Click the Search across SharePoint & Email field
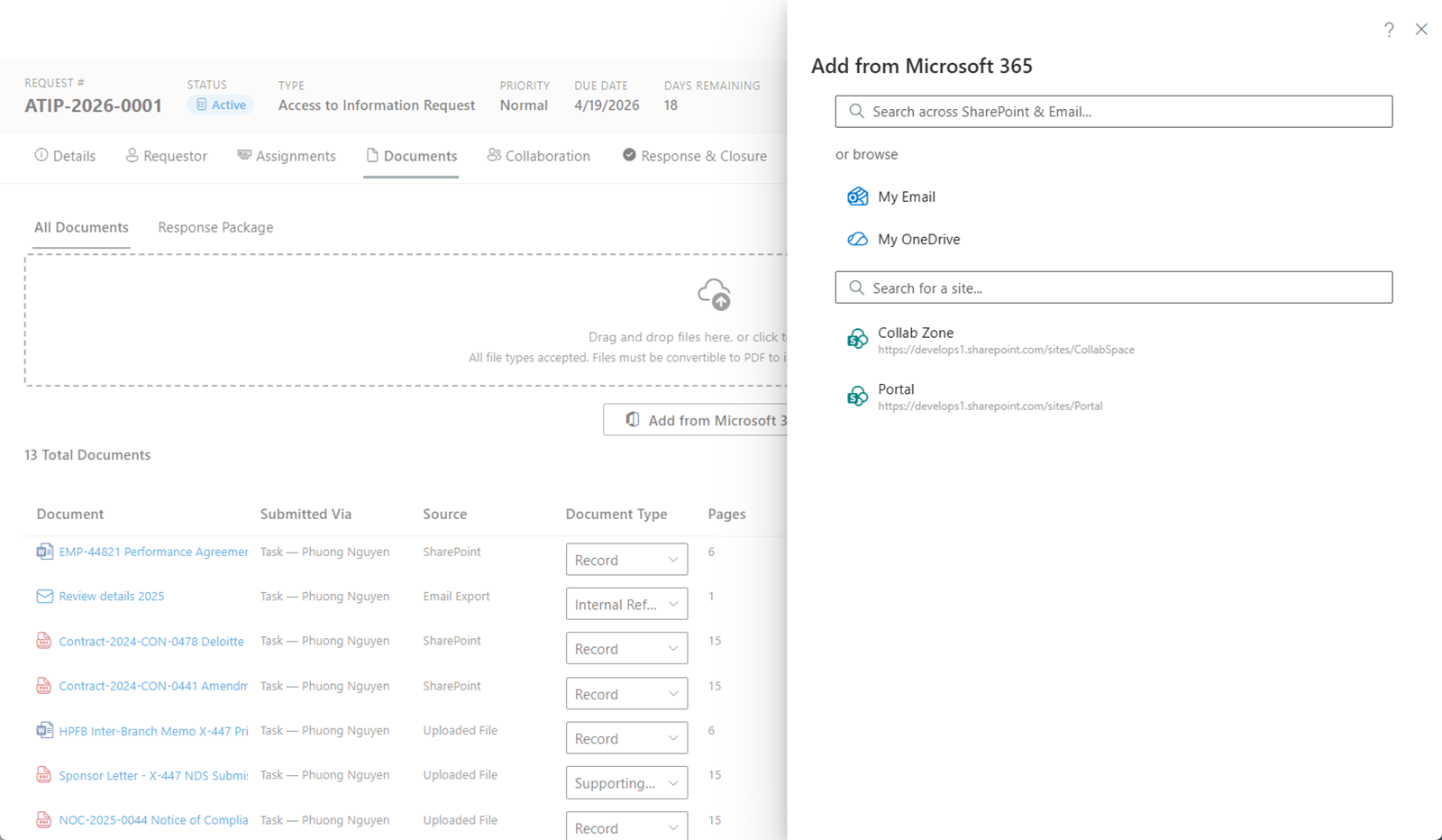1442x840 pixels. [1113, 112]
